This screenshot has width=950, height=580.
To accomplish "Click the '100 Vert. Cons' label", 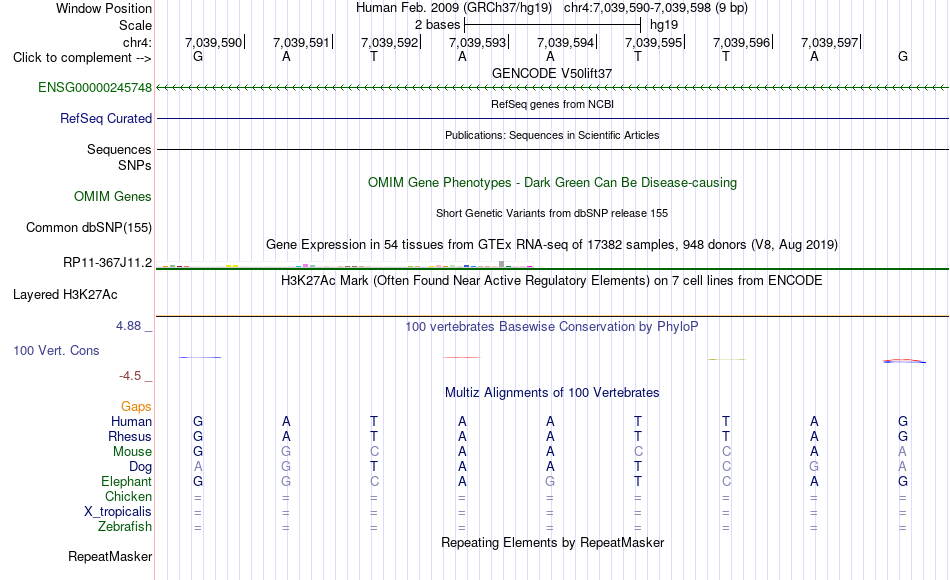I will (x=56, y=350).
